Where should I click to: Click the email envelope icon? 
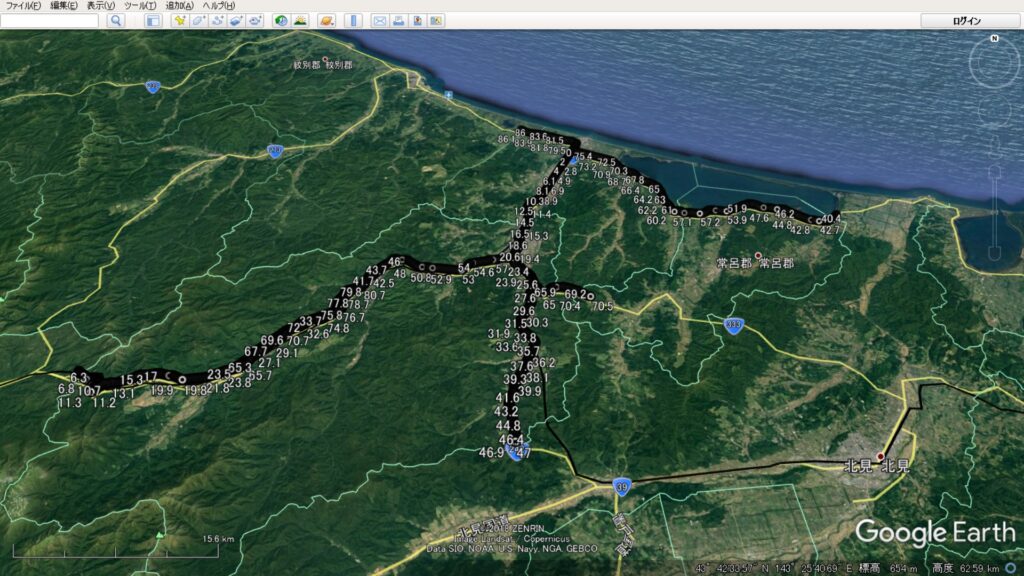pyautogui.click(x=379, y=20)
